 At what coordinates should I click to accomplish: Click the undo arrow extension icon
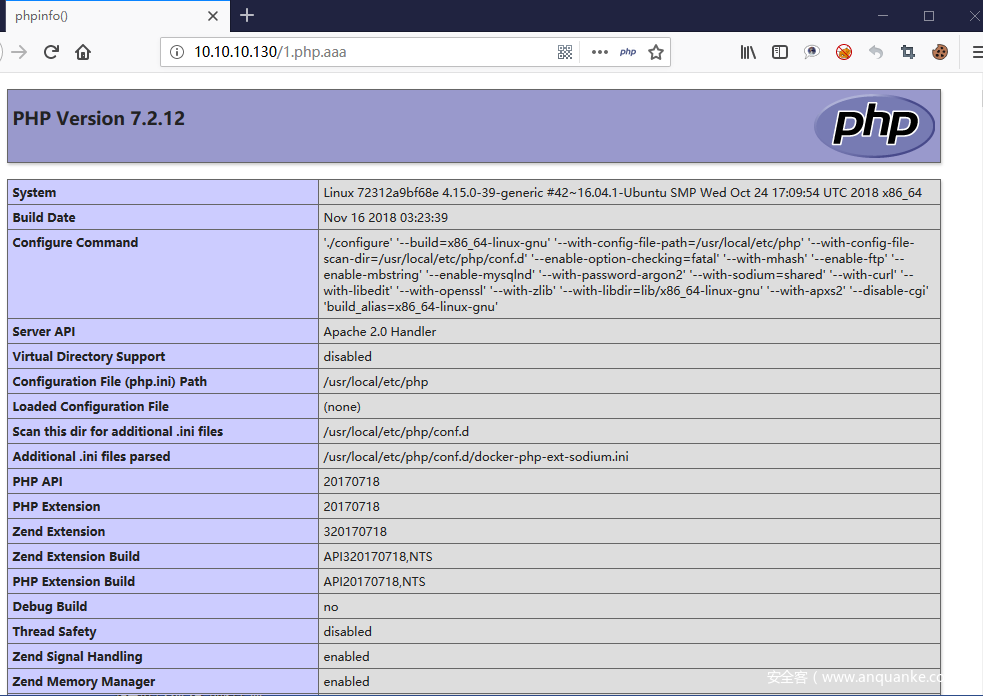pos(876,52)
